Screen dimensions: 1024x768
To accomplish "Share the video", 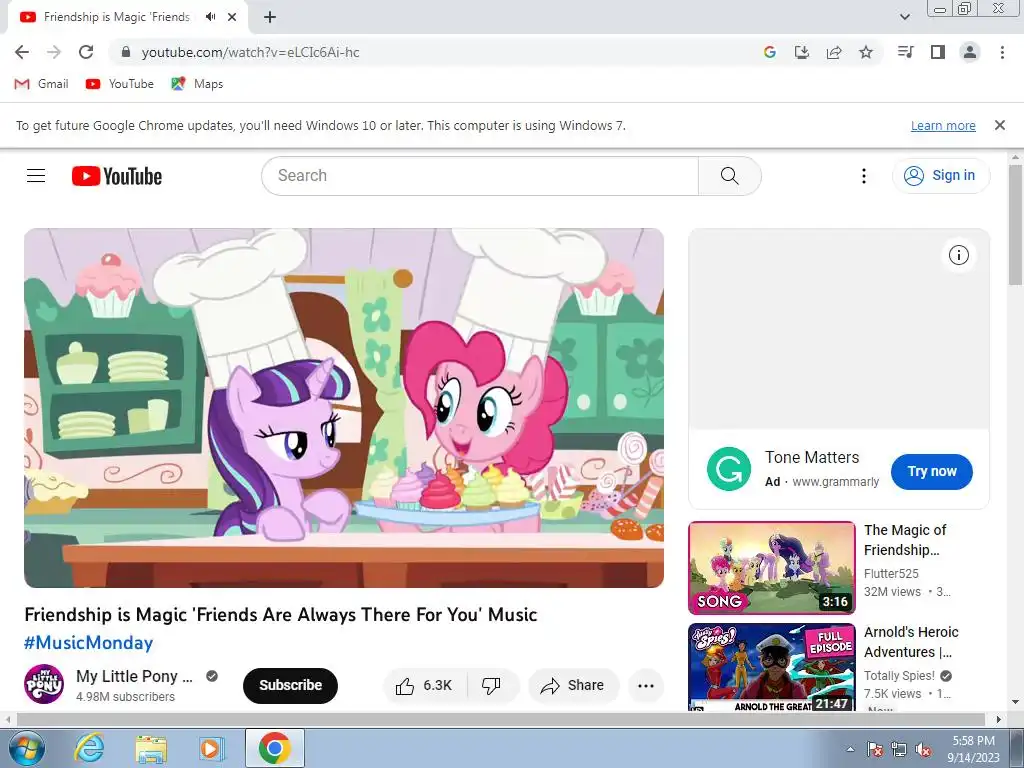I will point(573,686).
